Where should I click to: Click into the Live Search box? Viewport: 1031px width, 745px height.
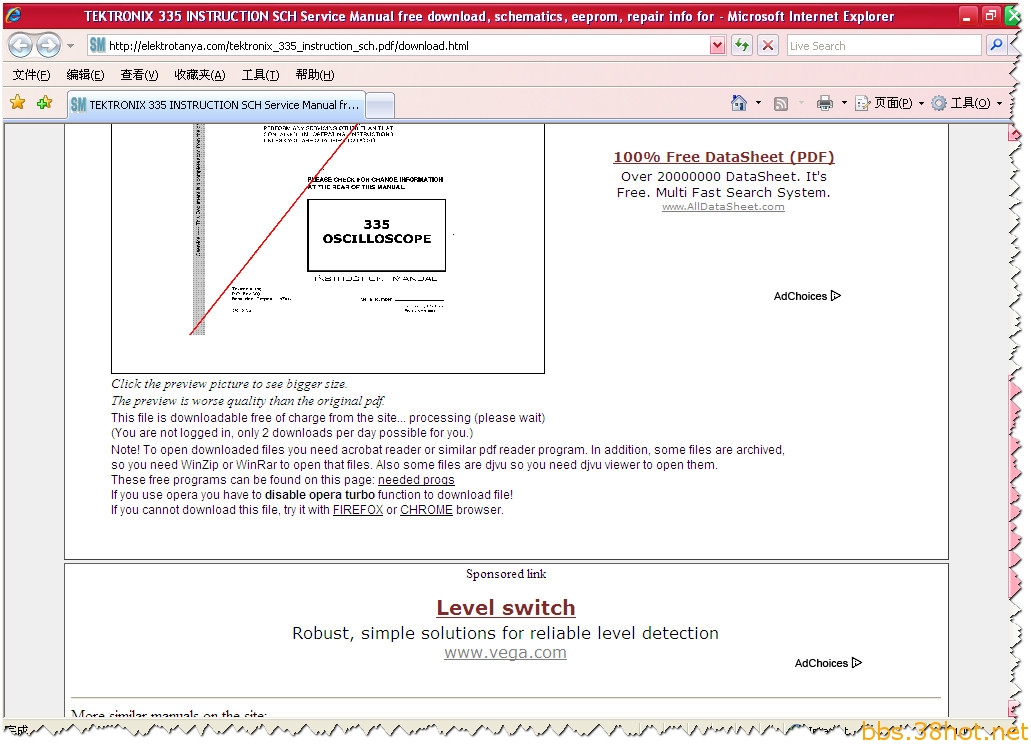pos(883,46)
